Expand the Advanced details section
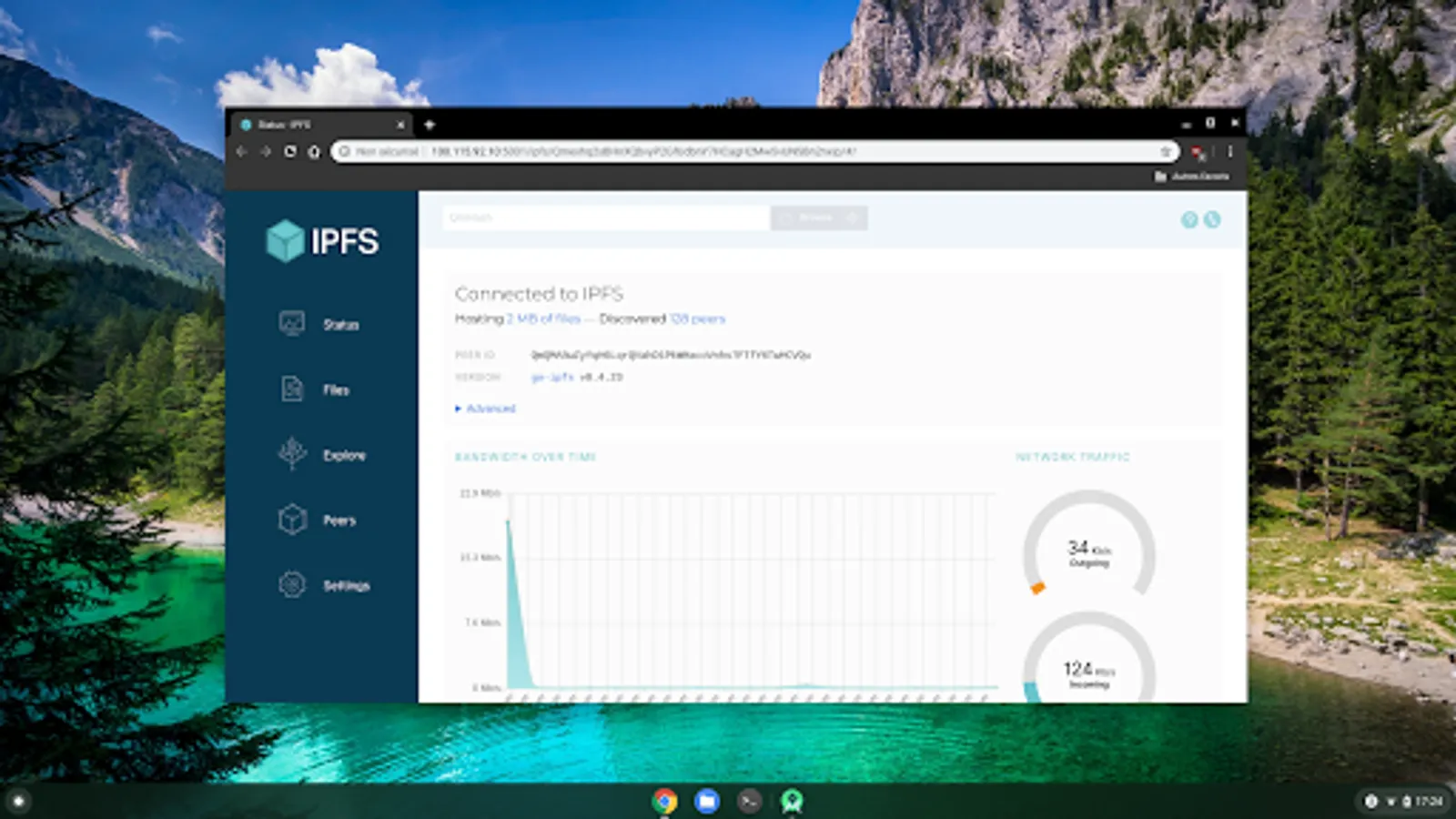 pos(485,409)
